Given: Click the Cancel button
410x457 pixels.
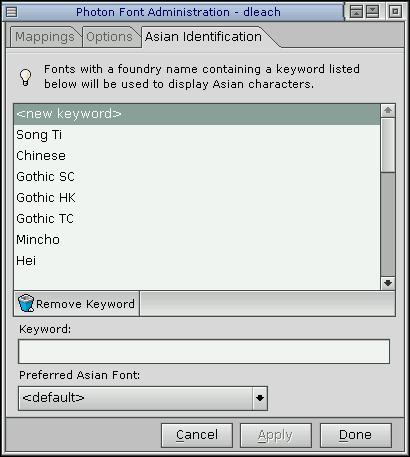Looking at the screenshot, I should [197, 435].
